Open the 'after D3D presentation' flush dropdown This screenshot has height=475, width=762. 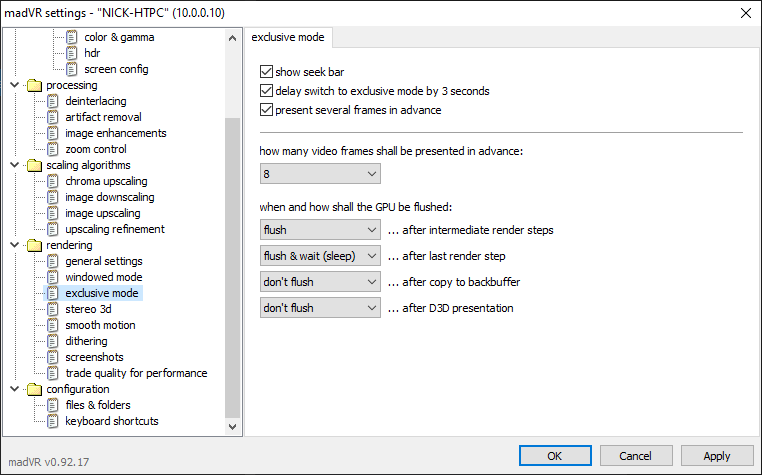tap(319, 308)
